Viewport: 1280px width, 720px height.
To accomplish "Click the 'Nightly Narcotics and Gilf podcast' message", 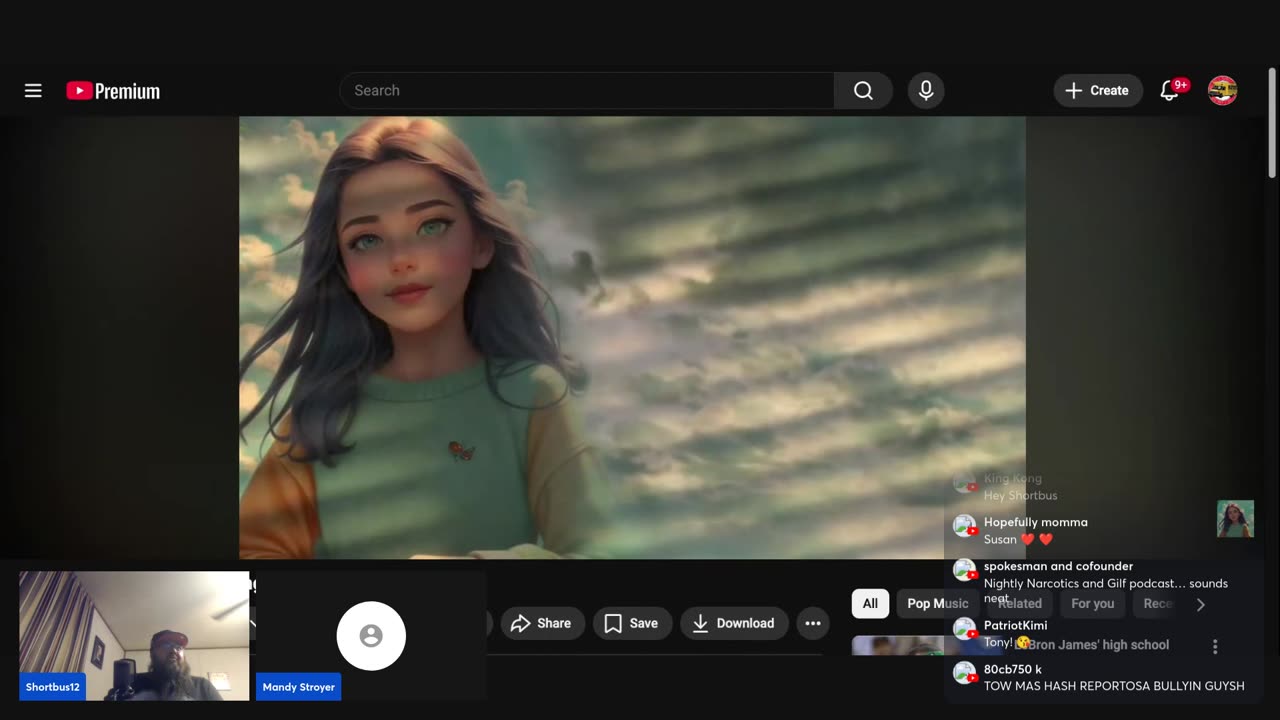I will click(1106, 591).
